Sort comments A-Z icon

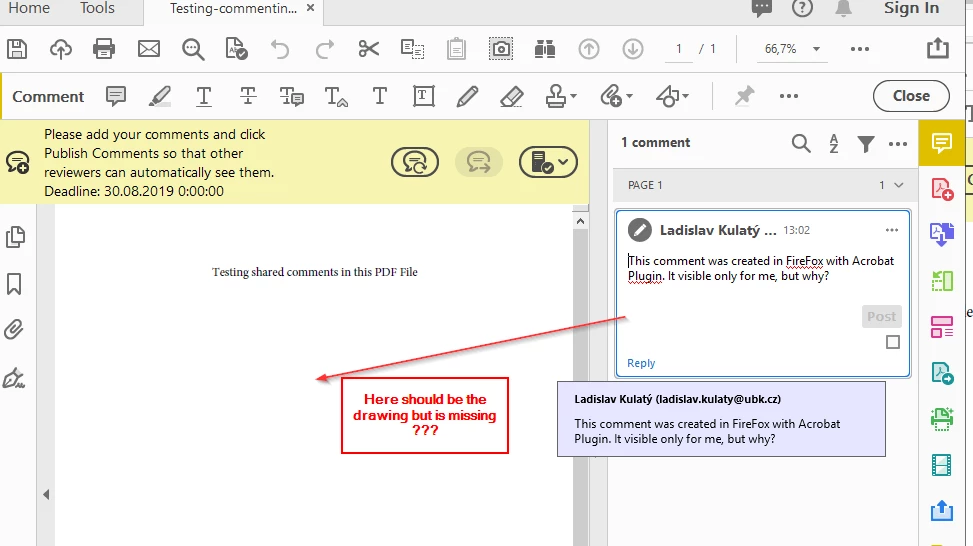click(x=833, y=143)
